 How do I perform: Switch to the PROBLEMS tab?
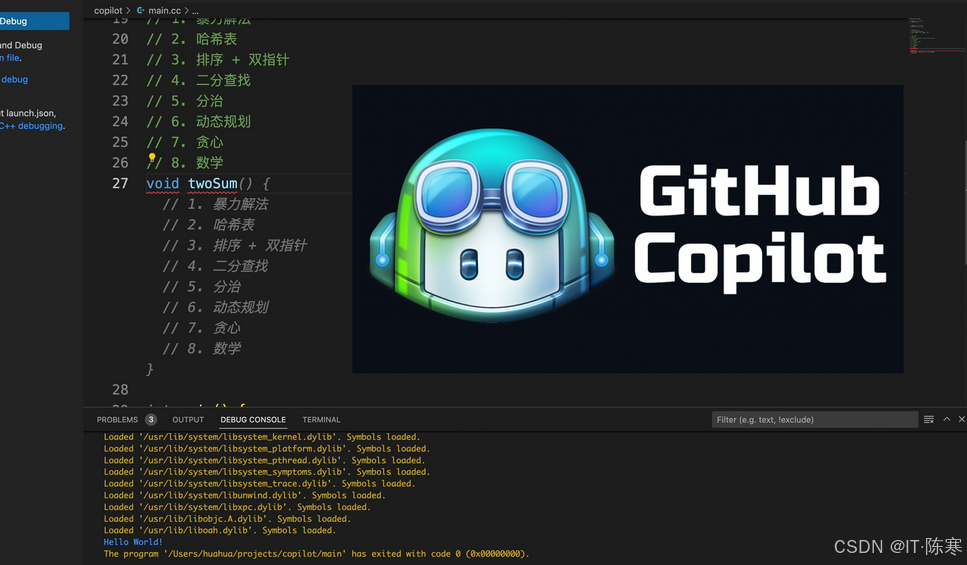(x=117, y=419)
